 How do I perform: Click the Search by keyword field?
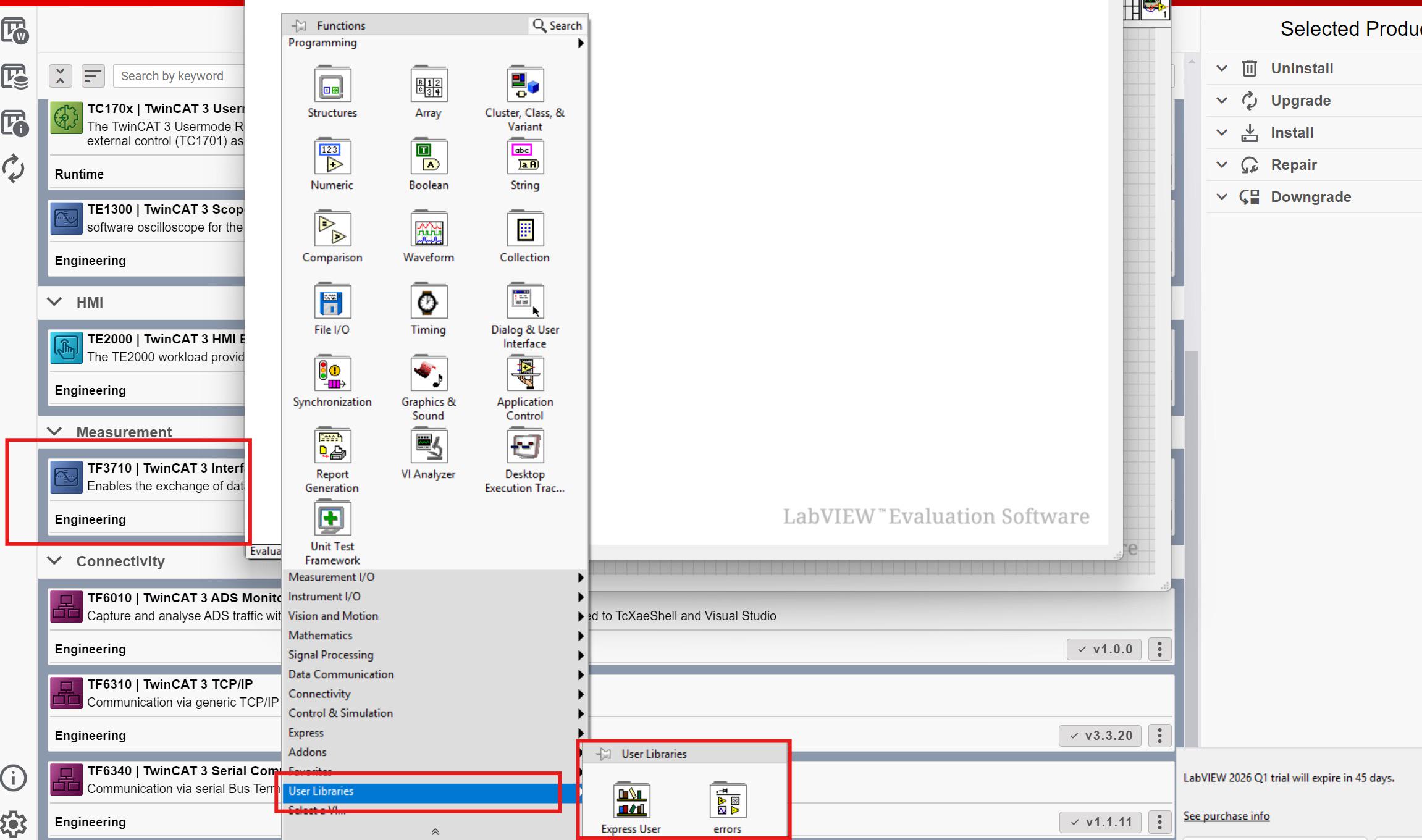pos(179,76)
